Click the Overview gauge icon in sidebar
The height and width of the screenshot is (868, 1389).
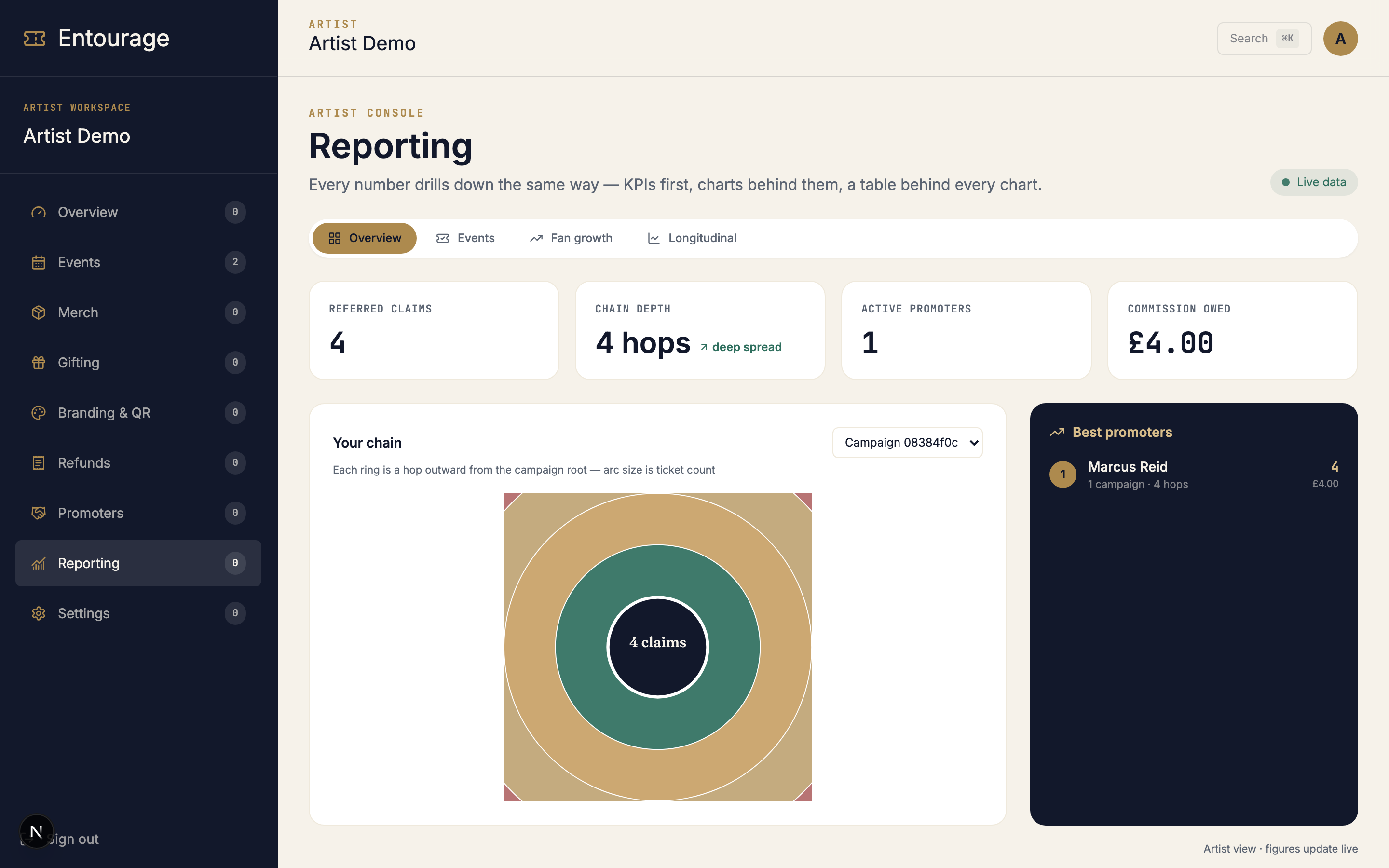point(39,212)
